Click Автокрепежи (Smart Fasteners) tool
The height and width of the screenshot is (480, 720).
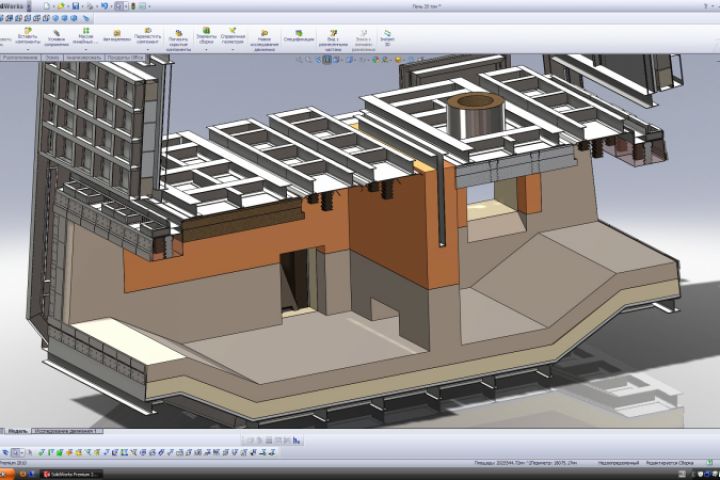click(x=117, y=36)
